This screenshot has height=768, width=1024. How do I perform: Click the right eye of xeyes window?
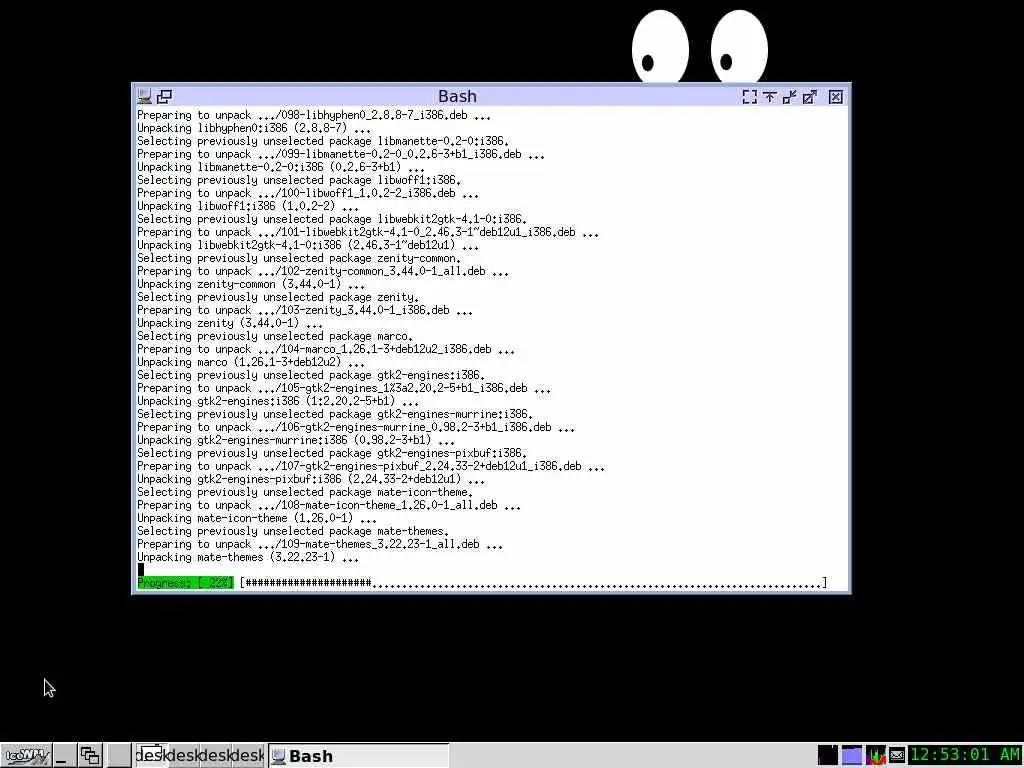[x=739, y=46]
